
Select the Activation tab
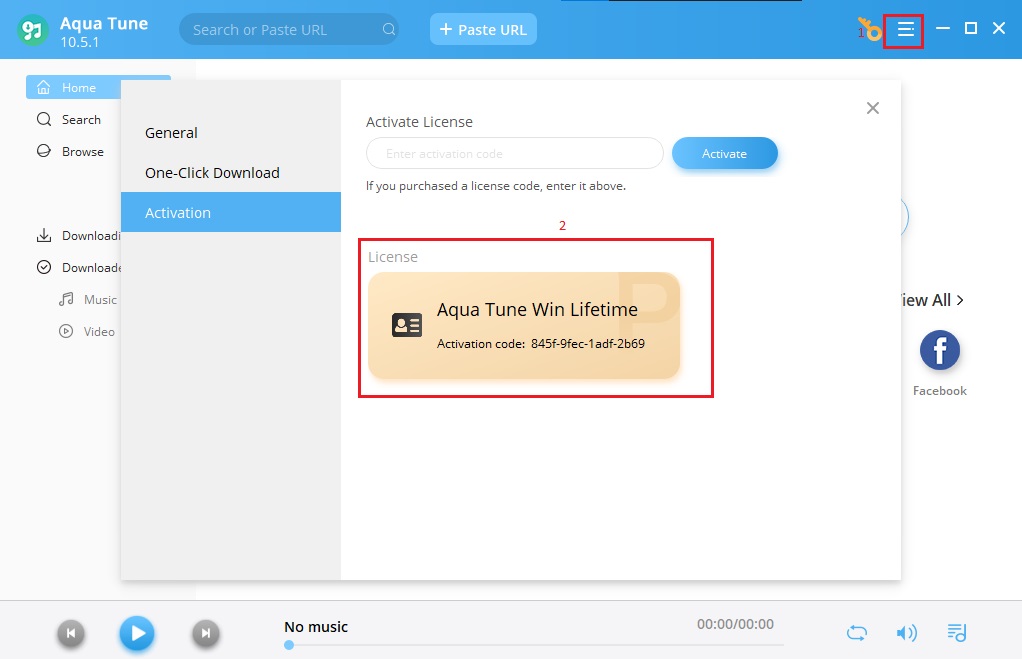tap(231, 212)
